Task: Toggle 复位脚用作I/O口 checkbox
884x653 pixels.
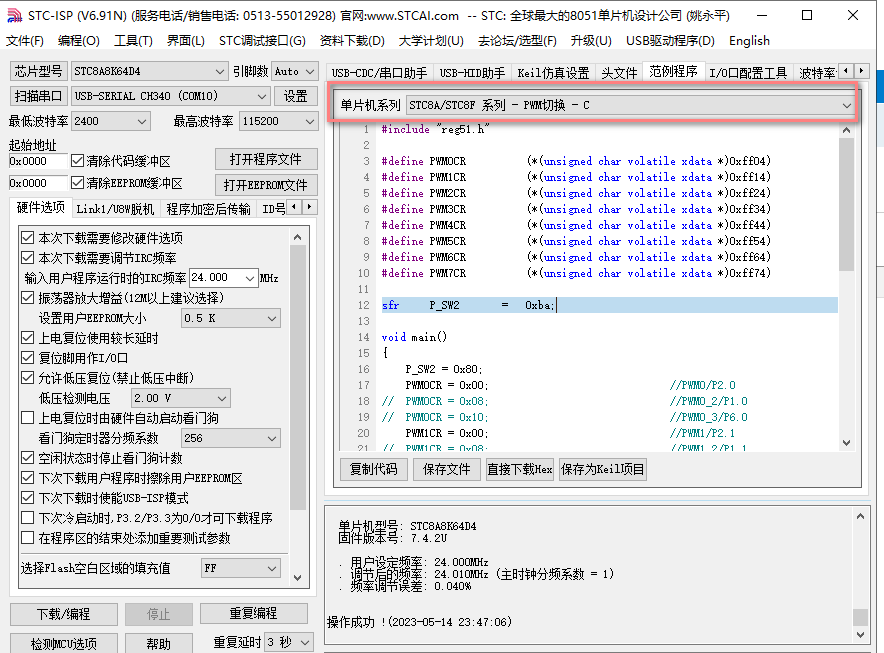Action: [27, 358]
